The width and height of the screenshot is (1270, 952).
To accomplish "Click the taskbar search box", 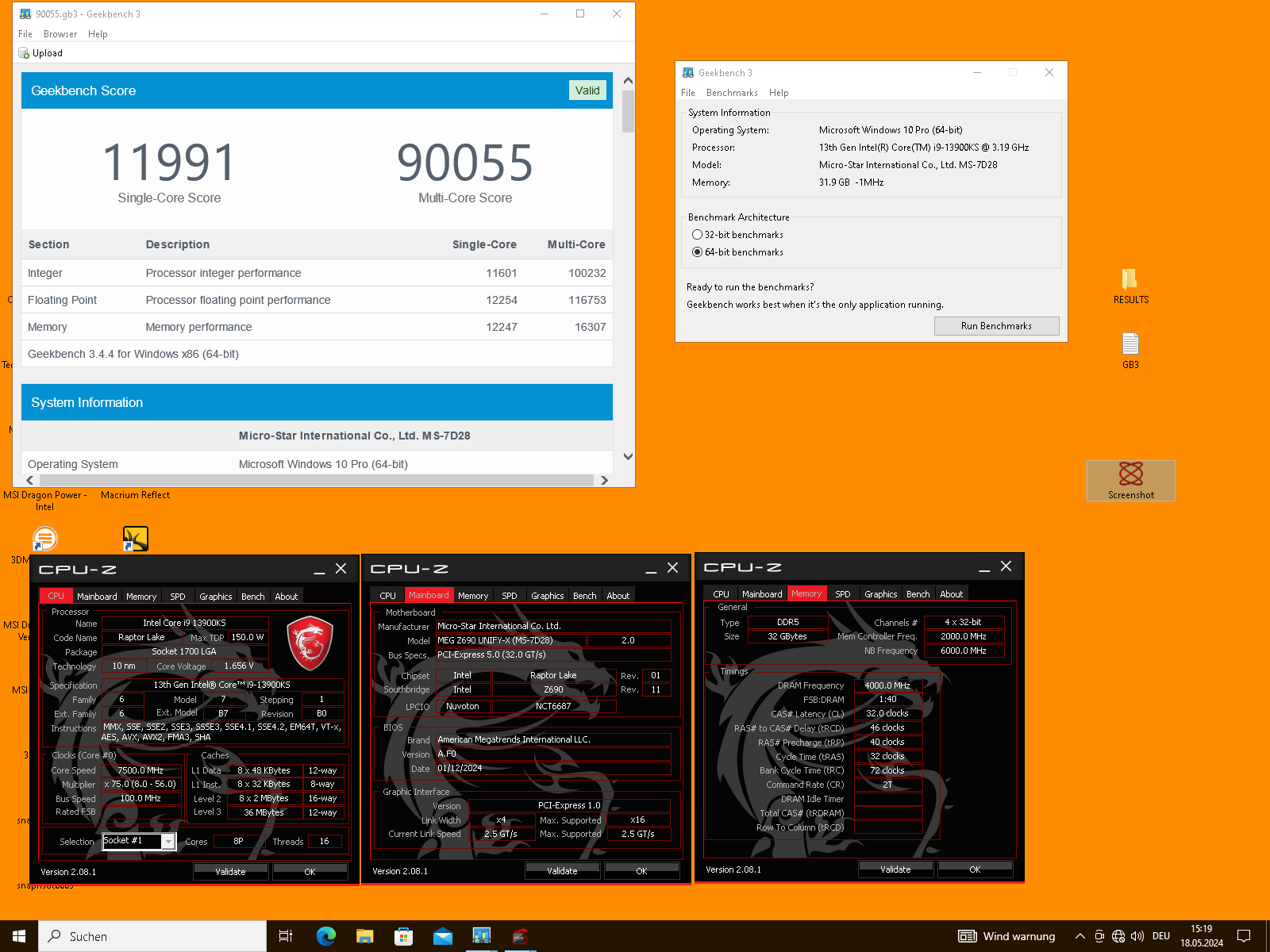I will point(152,936).
